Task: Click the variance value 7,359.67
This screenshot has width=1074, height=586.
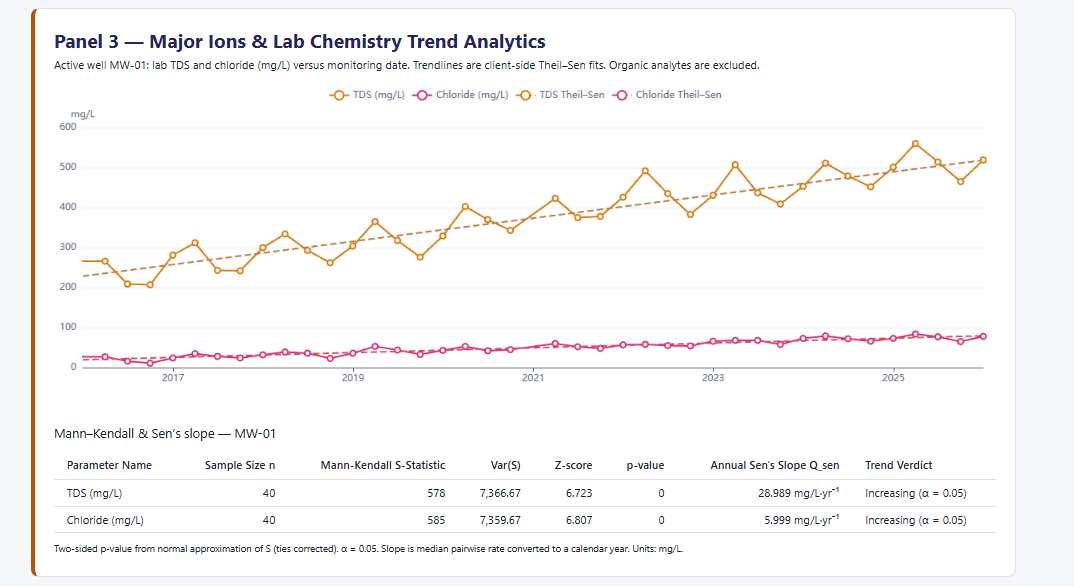Action: tap(500, 520)
